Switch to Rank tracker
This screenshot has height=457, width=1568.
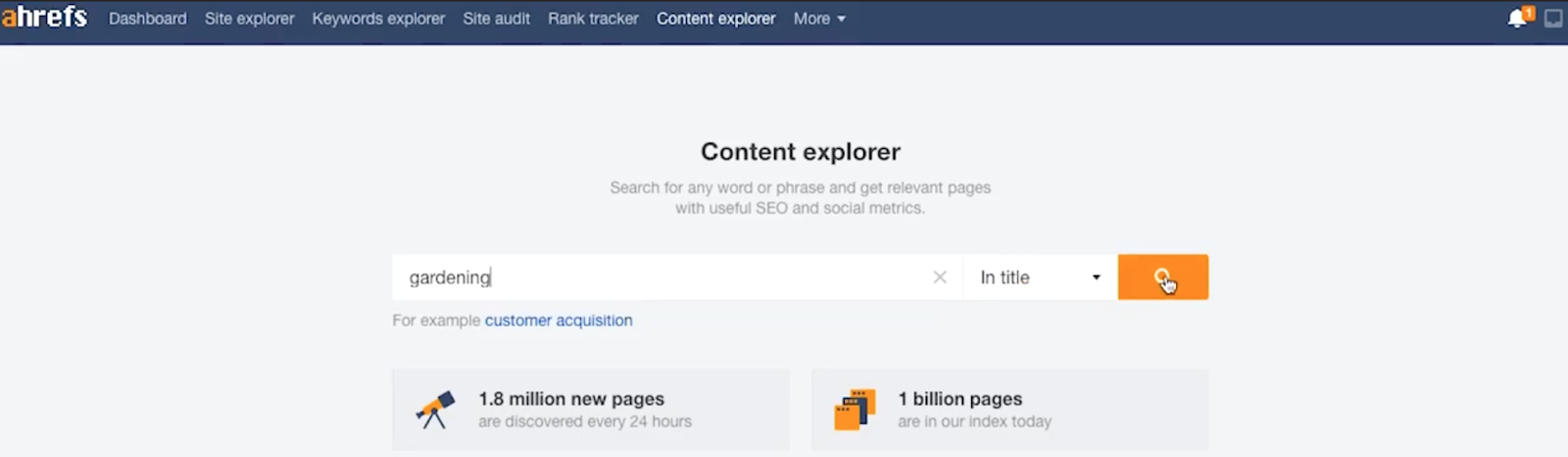pos(593,19)
